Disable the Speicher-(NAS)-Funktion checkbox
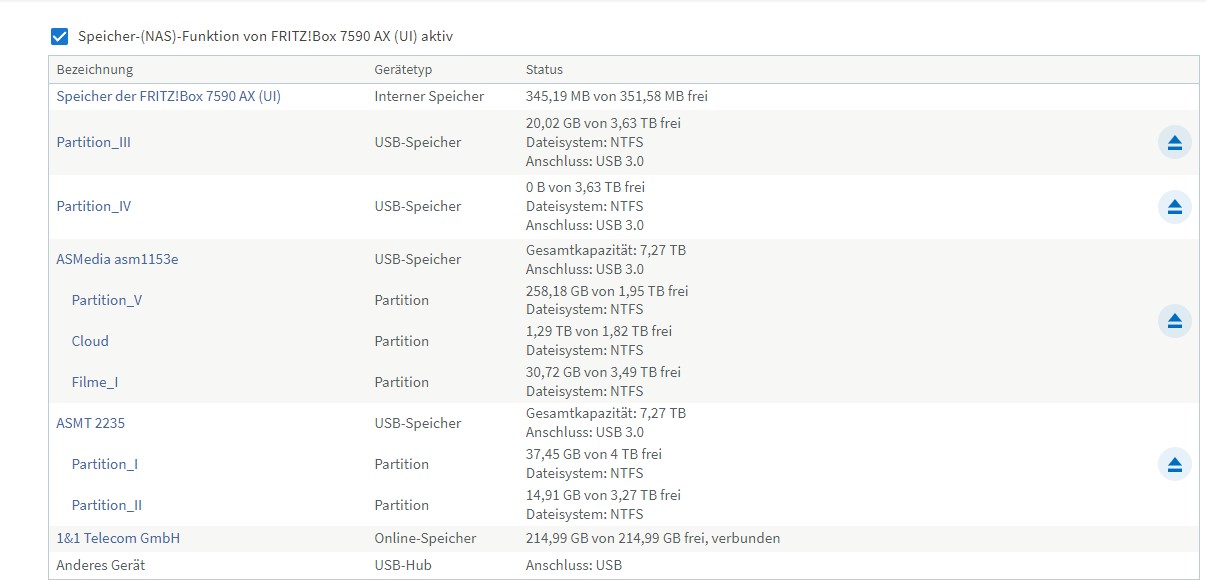This screenshot has width=1206, height=580. tap(59, 37)
